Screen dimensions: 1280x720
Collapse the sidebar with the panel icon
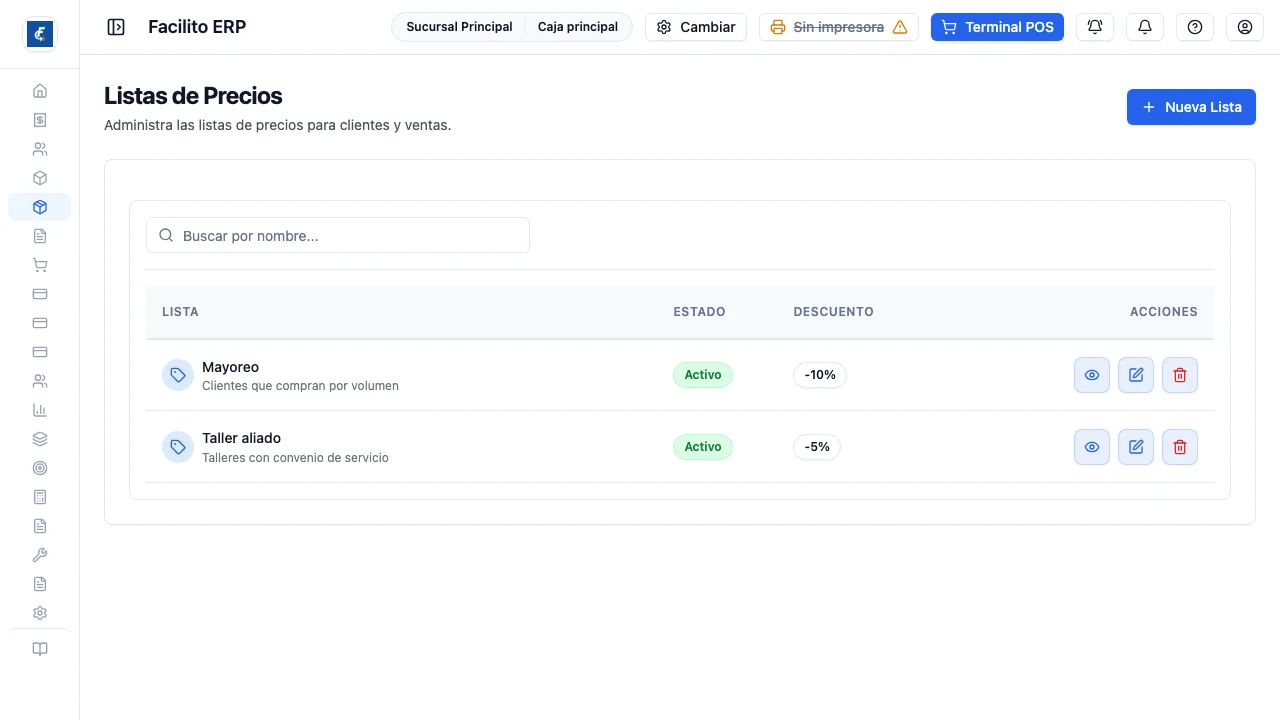116,27
